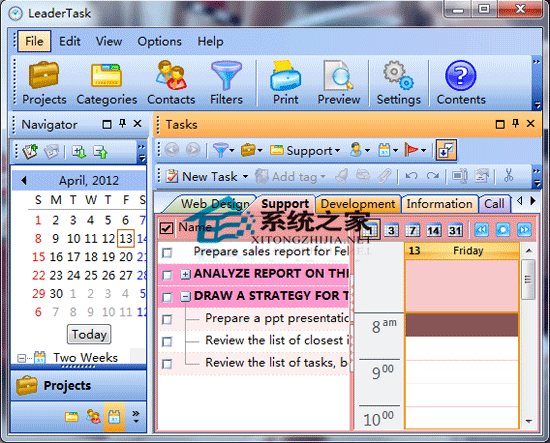Image resolution: width=550 pixels, height=443 pixels.
Task: Click the attachment paperclip icon
Action: coord(384,176)
